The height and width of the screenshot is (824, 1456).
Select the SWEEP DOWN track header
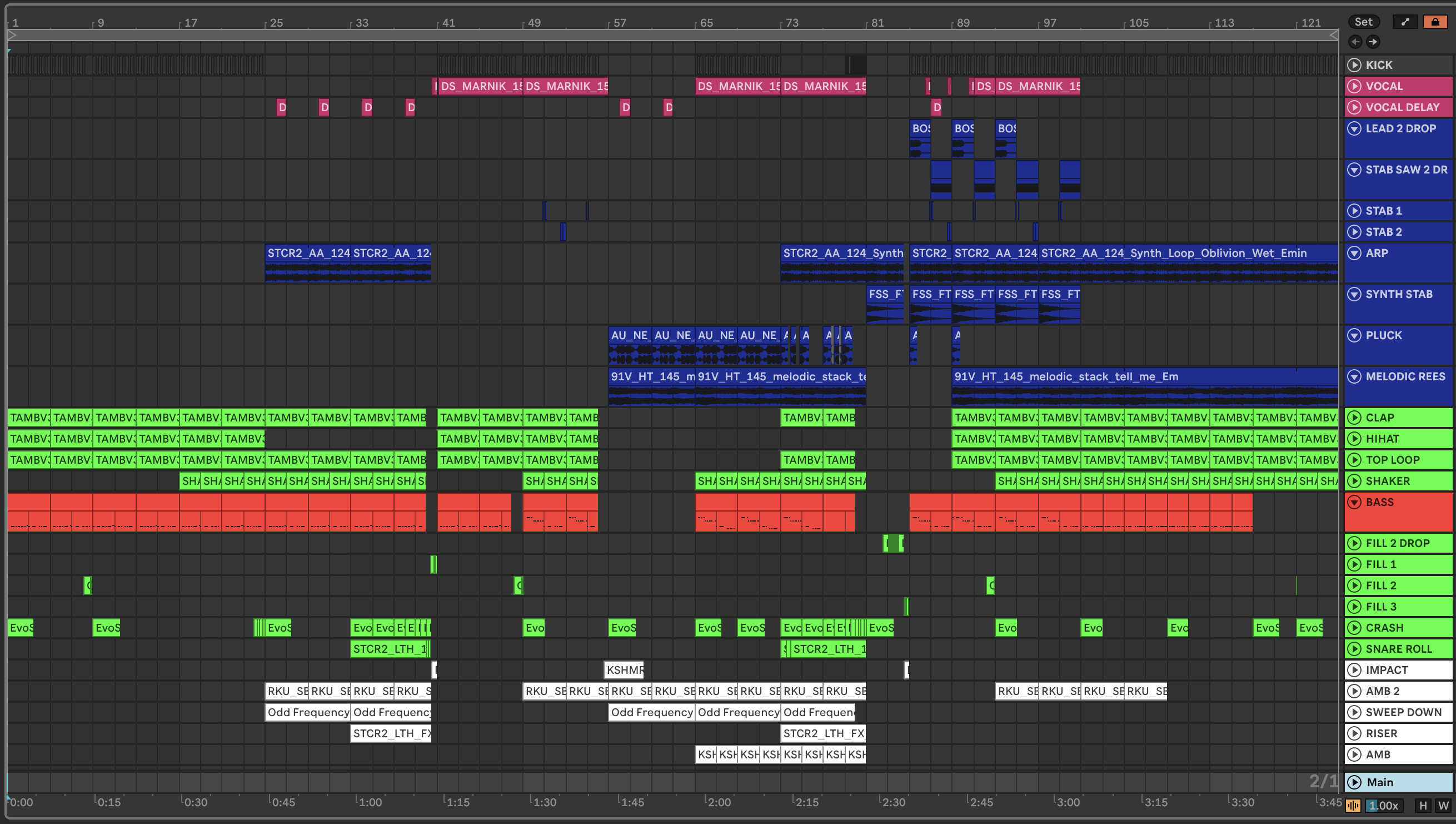(1404, 712)
